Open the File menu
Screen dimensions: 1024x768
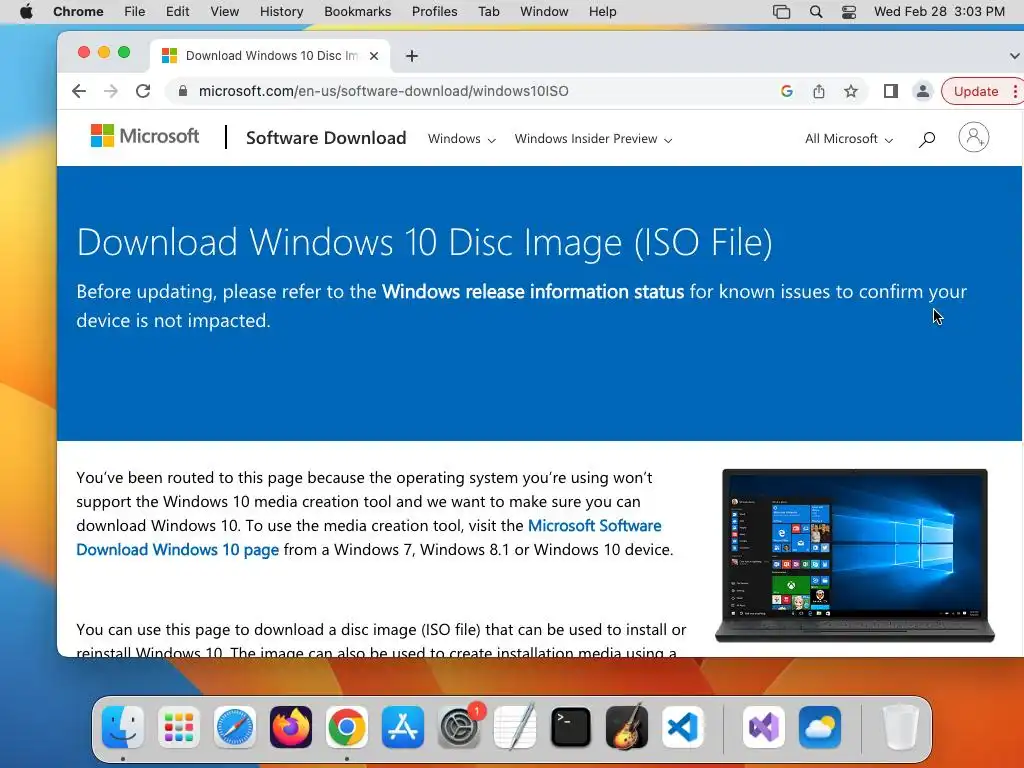(x=135, y=12)
